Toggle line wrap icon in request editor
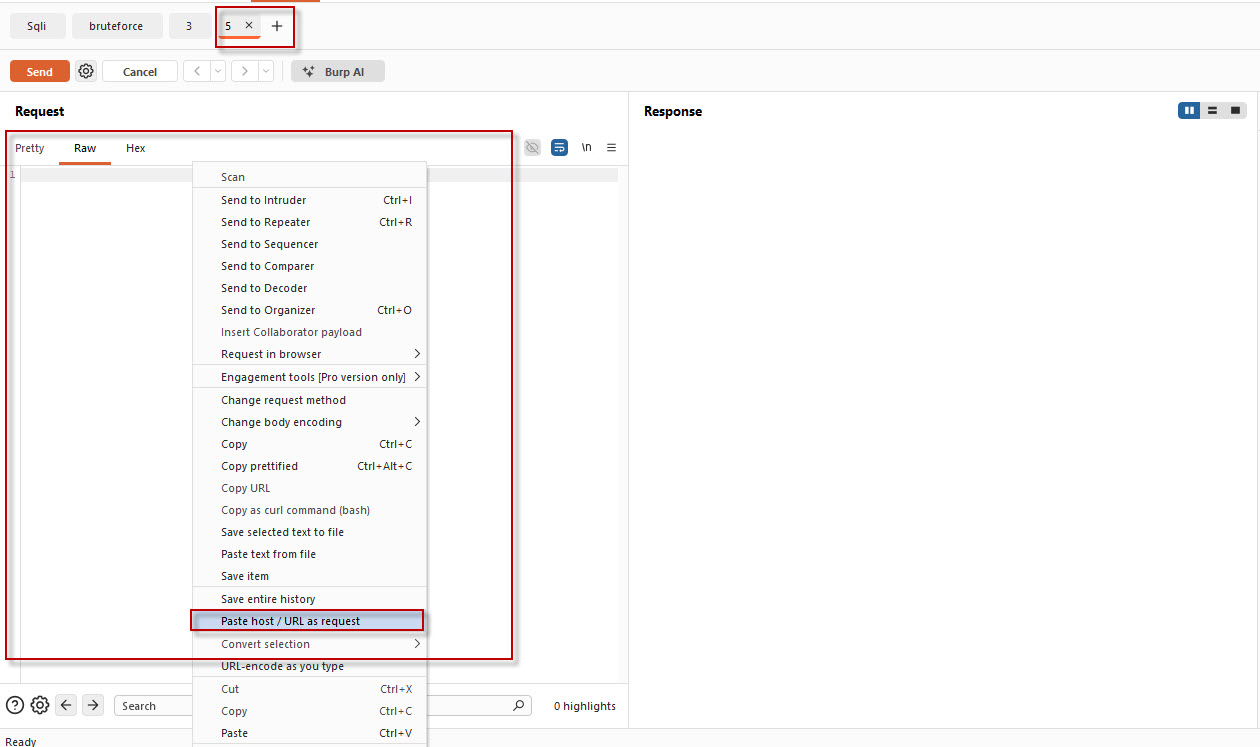 click(560, 147)
